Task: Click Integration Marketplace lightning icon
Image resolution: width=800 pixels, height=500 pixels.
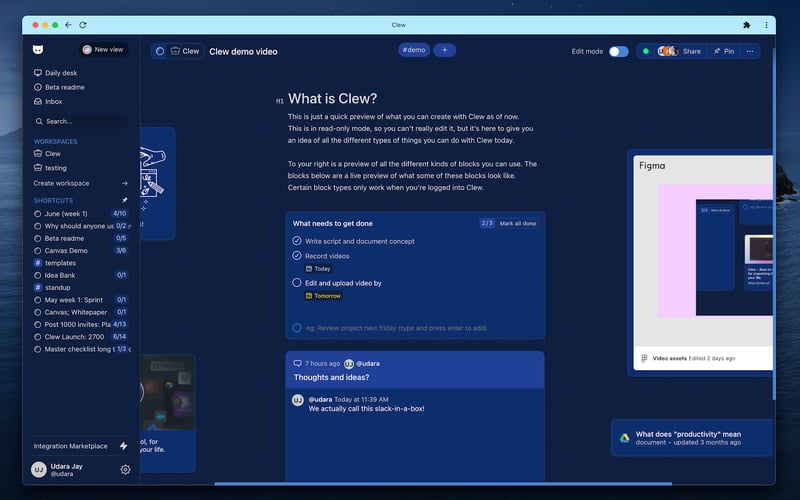Action: coord(123,446)
